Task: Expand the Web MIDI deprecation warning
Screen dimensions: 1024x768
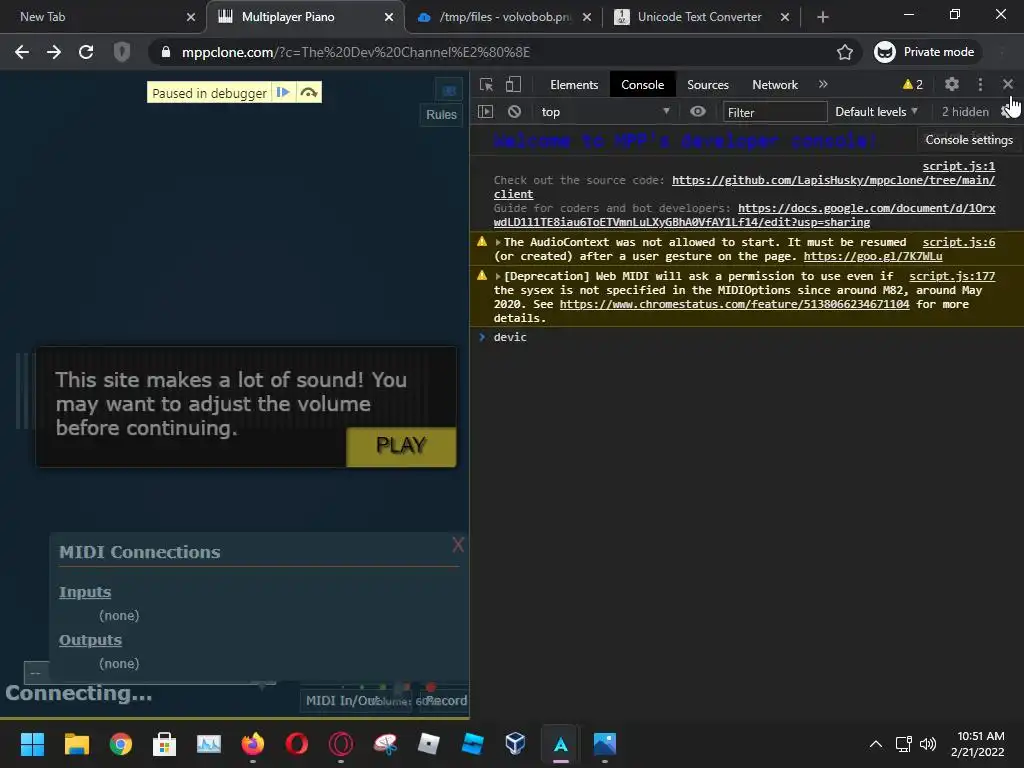Action: coord(498,276)
